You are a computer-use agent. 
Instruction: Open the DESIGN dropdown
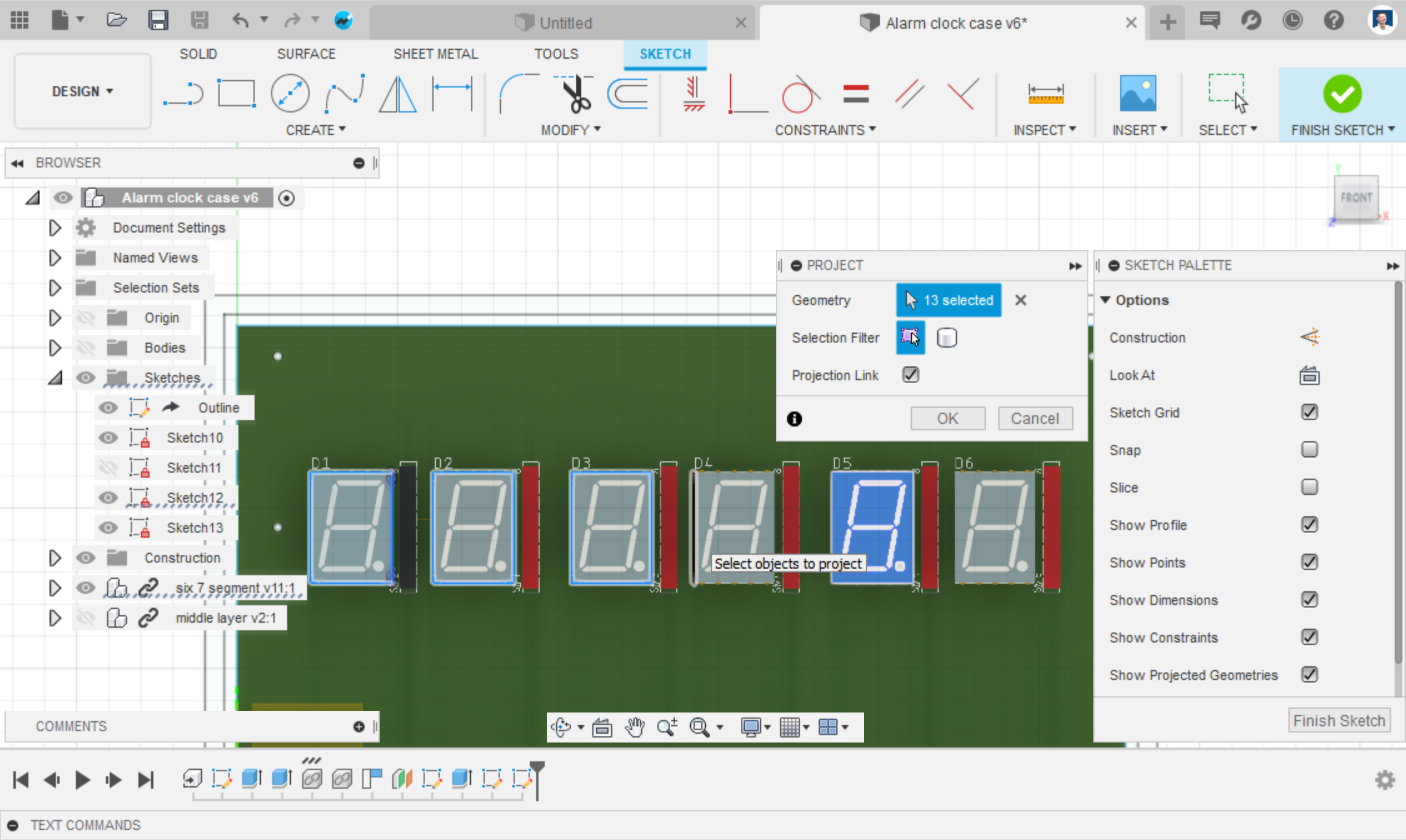click(82, 91)
